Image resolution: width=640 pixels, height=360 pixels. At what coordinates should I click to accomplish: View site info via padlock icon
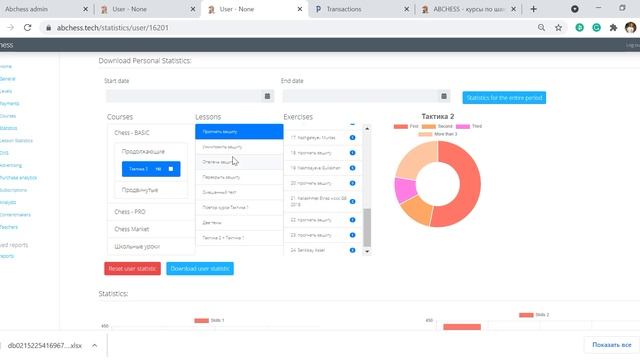(x=48, y=28)
